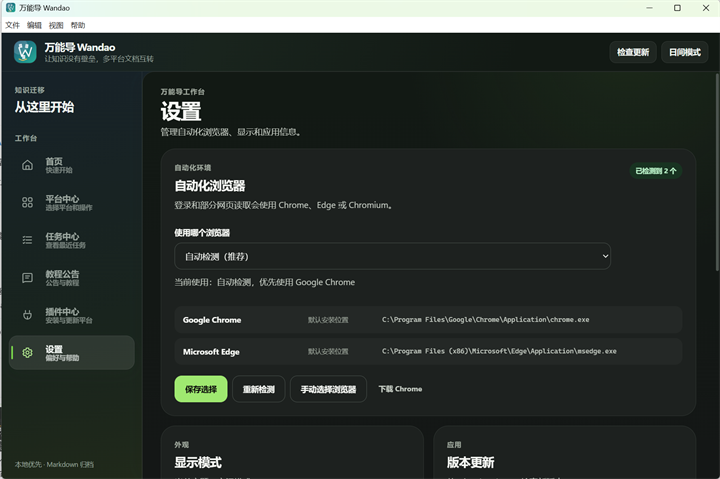
Task: Open the 下载 Chrome link
Action: 400,389
